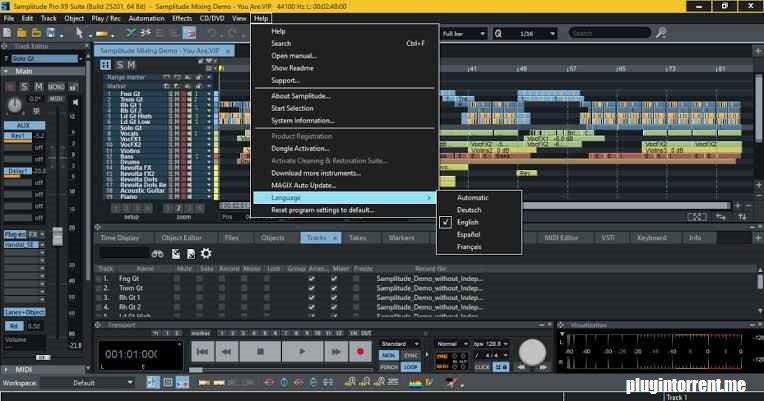764x401 pixels.
Task: Click the Search input field in toolbar
Action: 610,33
